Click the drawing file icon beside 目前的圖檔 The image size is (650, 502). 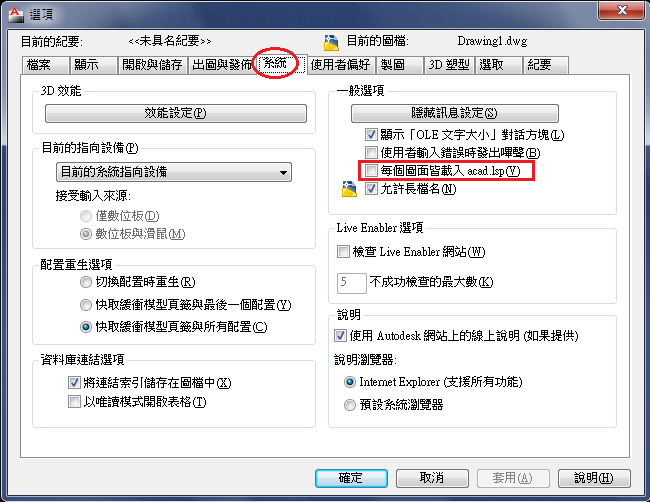[331, 42]
